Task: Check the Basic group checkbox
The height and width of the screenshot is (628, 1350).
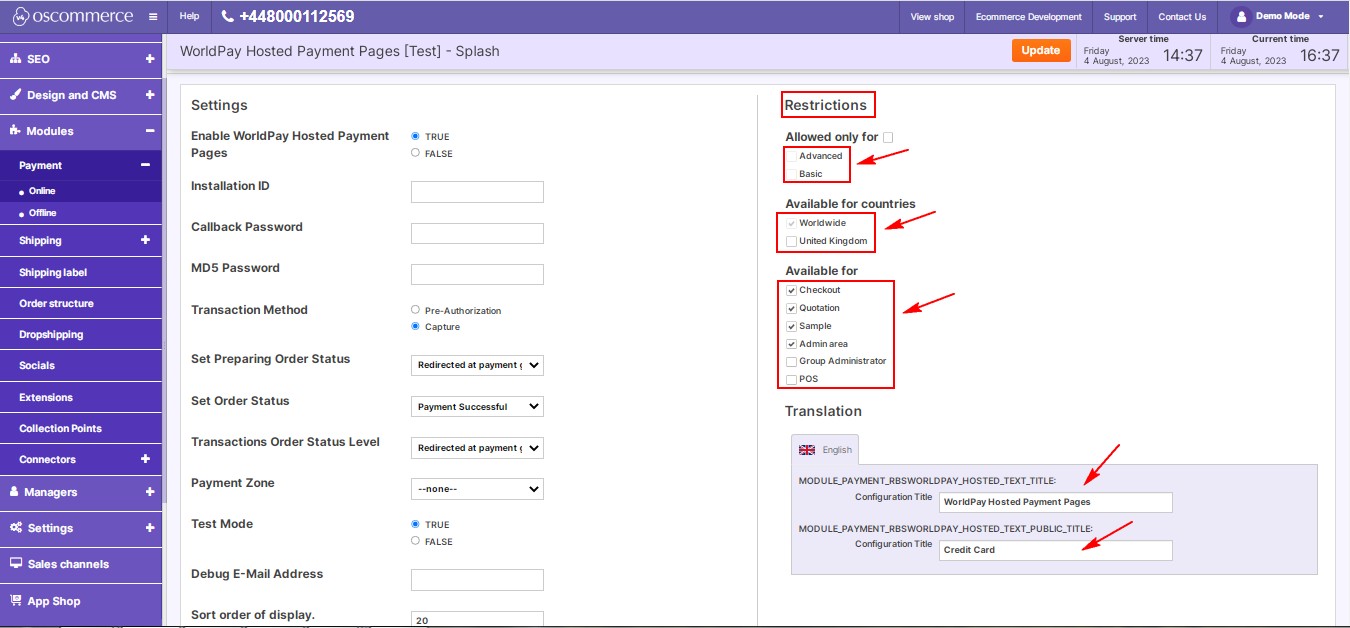Action: [792, 174]
